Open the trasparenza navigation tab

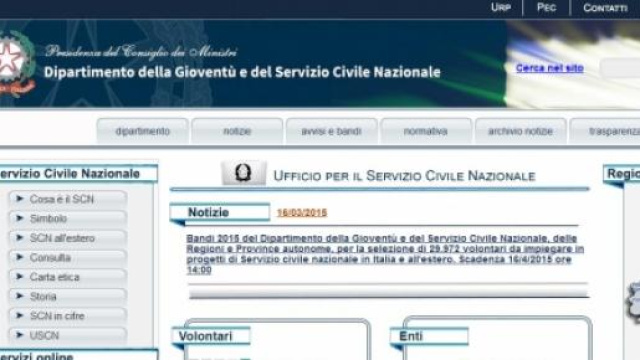click(605, 131)
